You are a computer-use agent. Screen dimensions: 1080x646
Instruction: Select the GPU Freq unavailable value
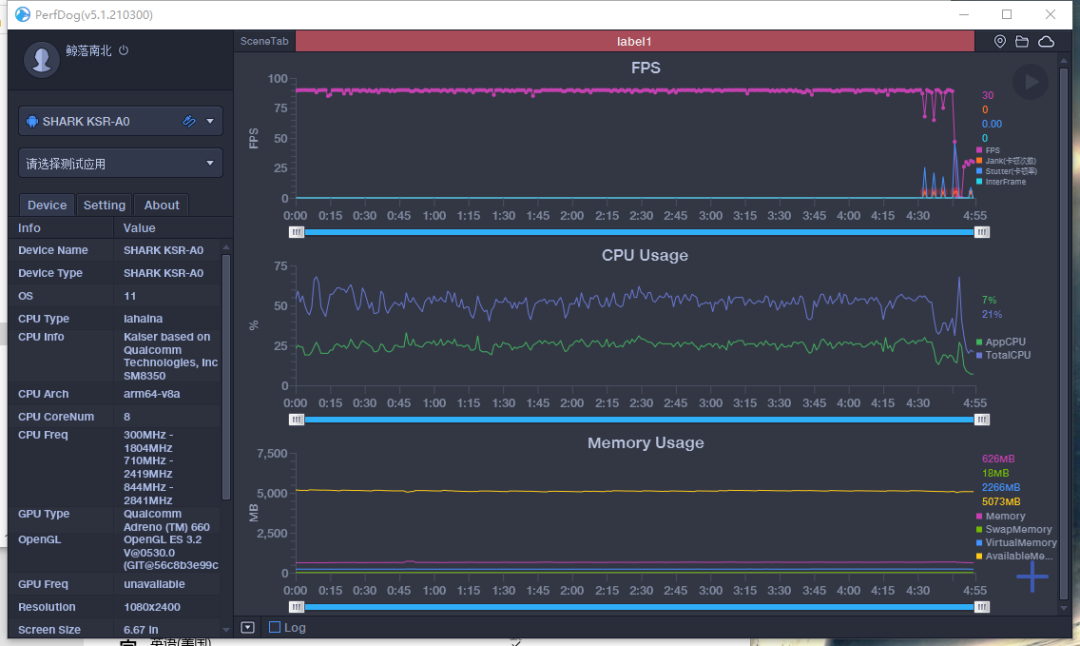point(154,584)
